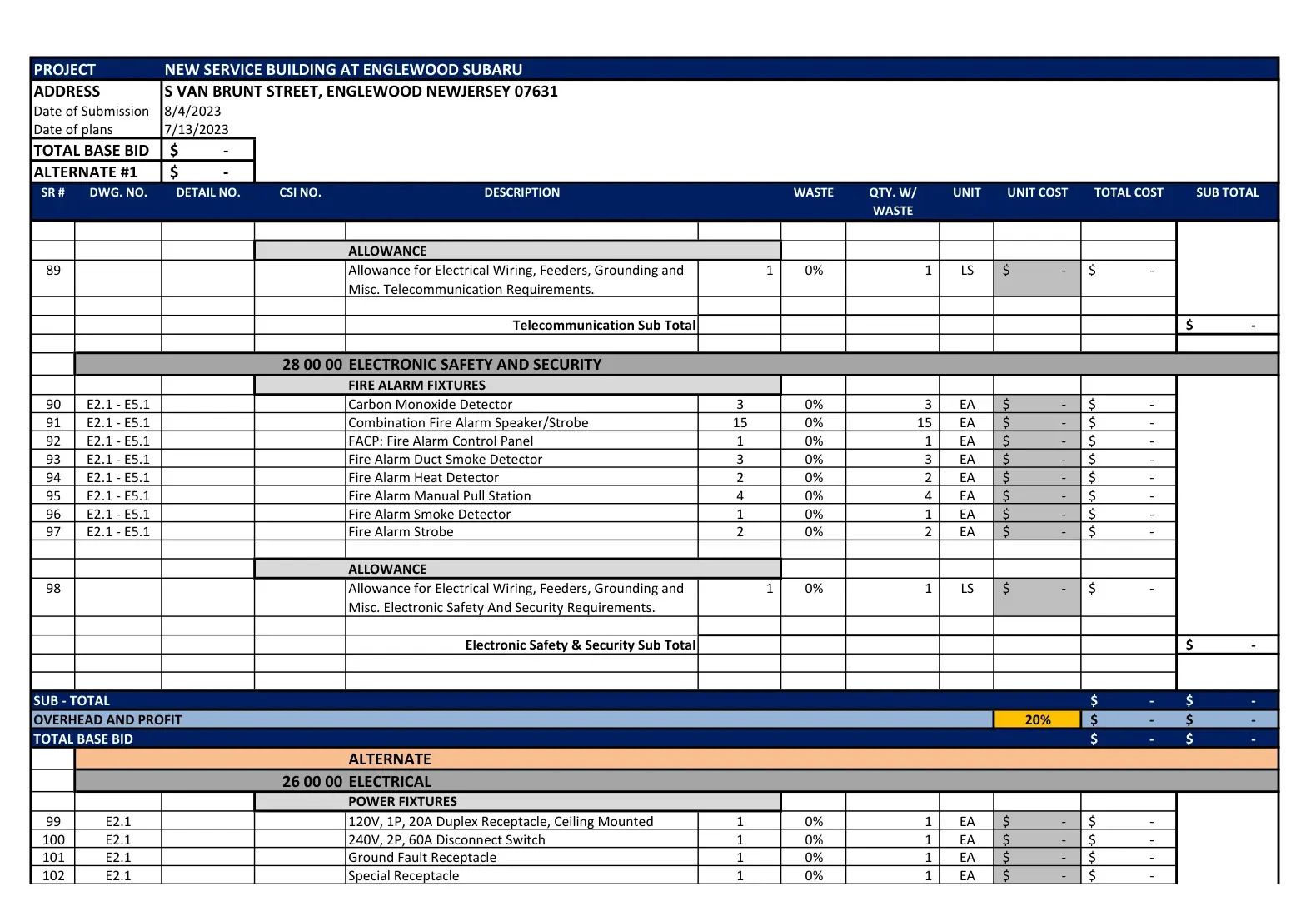The height and width of the screenshot is (916, 1316).
Task: Click the unit cost cell for Special Receptacle
Action: tap(1037, 875)
